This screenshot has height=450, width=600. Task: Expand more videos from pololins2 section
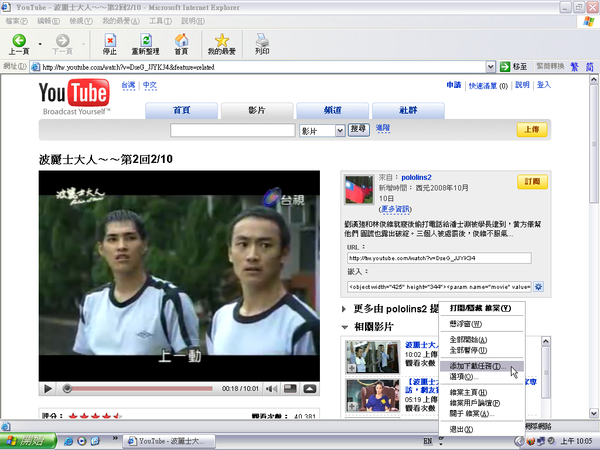(x=344, y=309)
